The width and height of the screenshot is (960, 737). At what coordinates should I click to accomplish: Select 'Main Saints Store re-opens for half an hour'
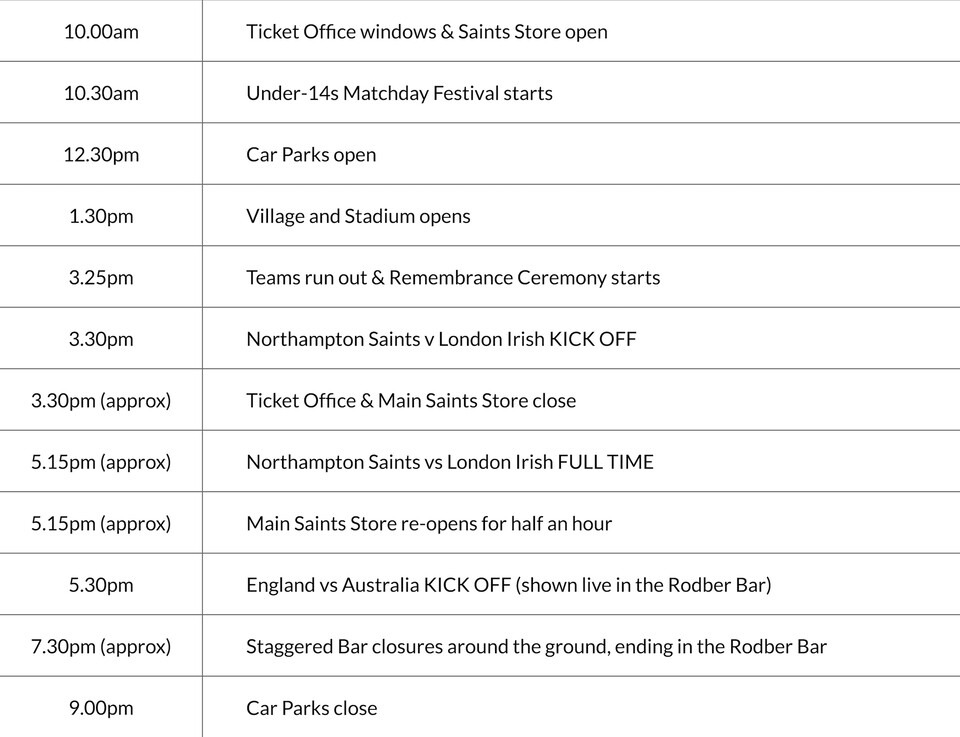coord(429,524)
